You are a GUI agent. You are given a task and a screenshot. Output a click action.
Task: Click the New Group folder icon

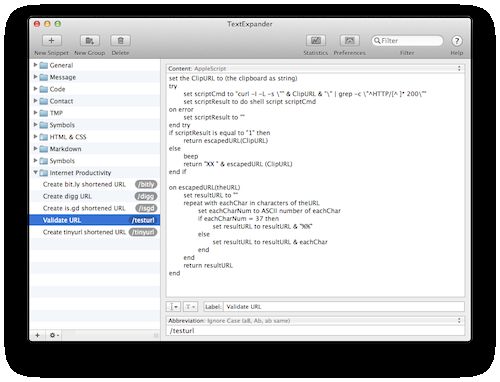click(90, 41)
